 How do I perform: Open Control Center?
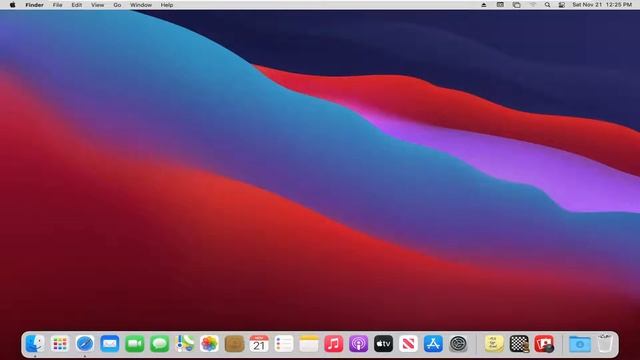(x=562, y=5)
